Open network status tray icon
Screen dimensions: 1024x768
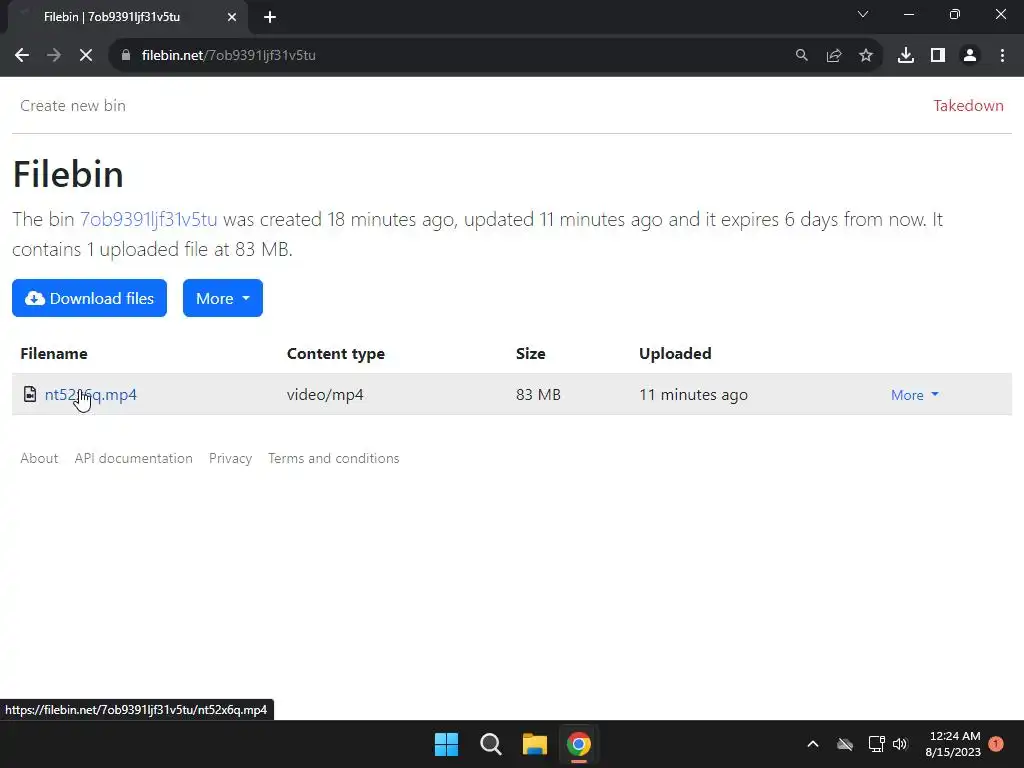(x=876, y=744)
